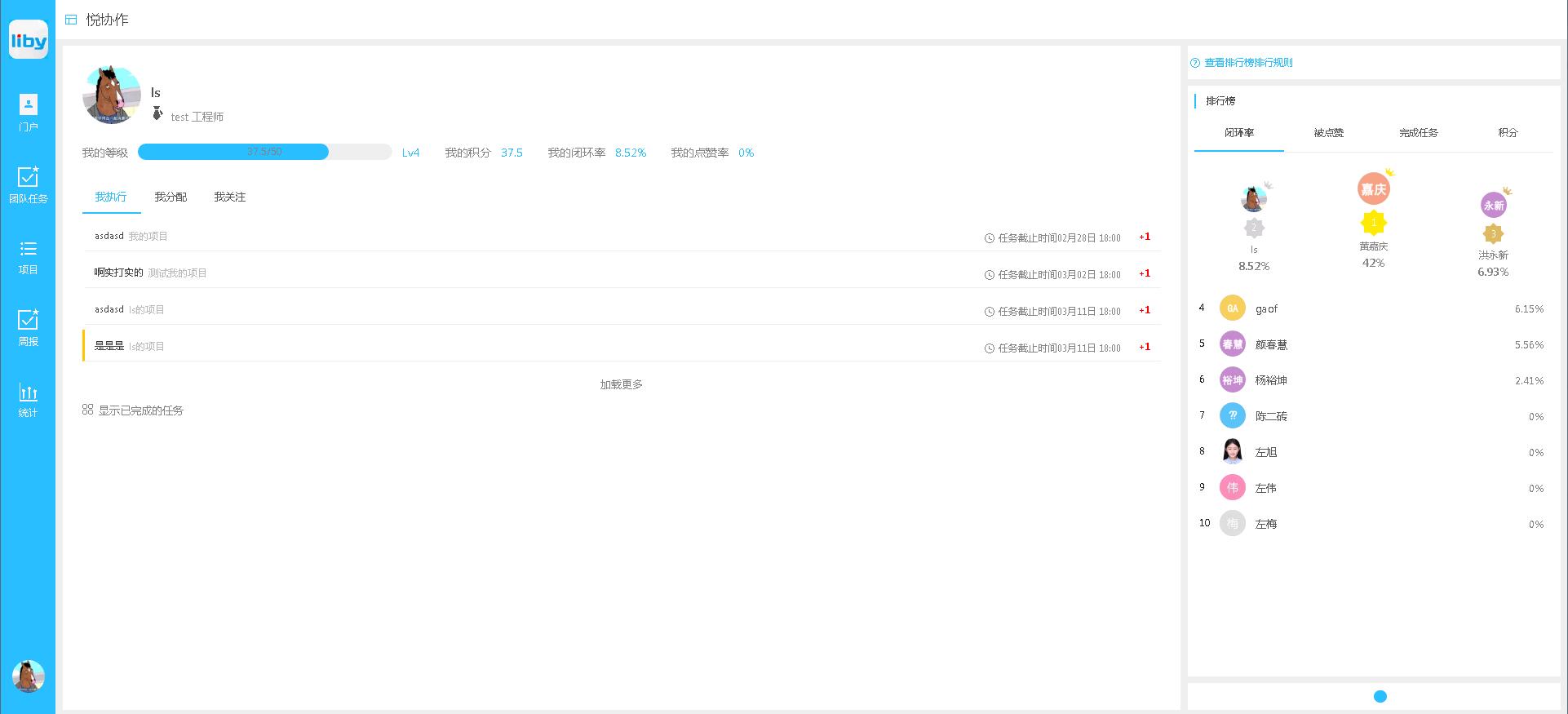Open the 门户 portal sidebar icon
1568x714 pixels.
click(x=28, y=112)
